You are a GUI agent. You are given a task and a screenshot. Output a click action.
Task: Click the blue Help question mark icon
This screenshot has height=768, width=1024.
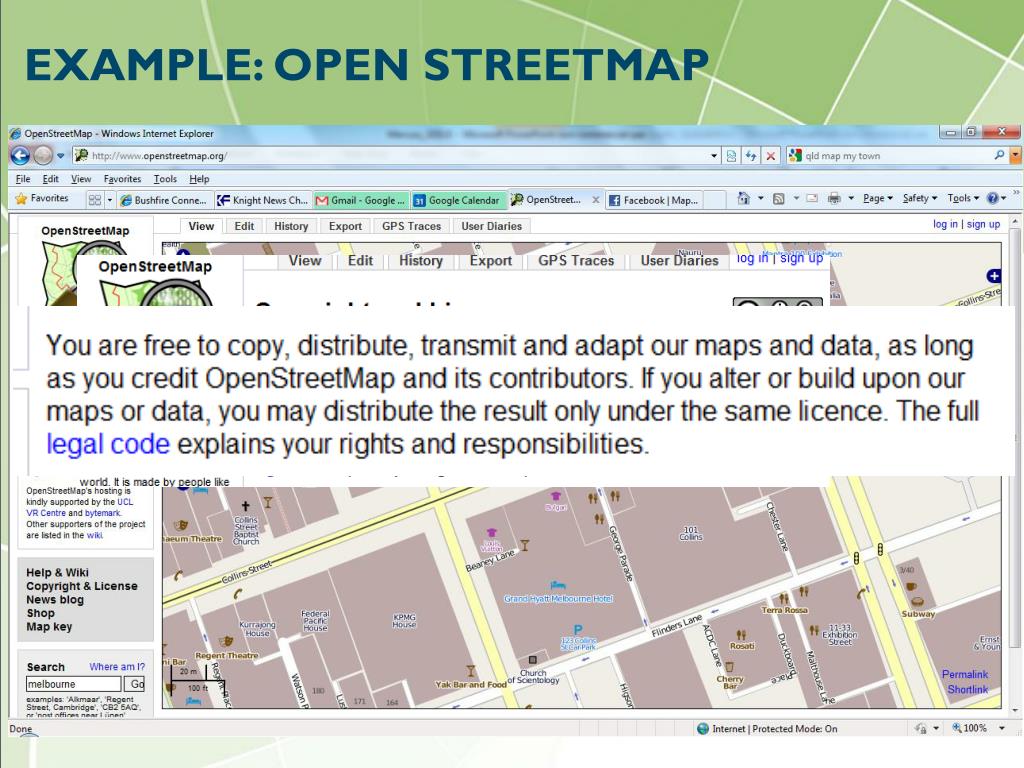pos(992,198)
